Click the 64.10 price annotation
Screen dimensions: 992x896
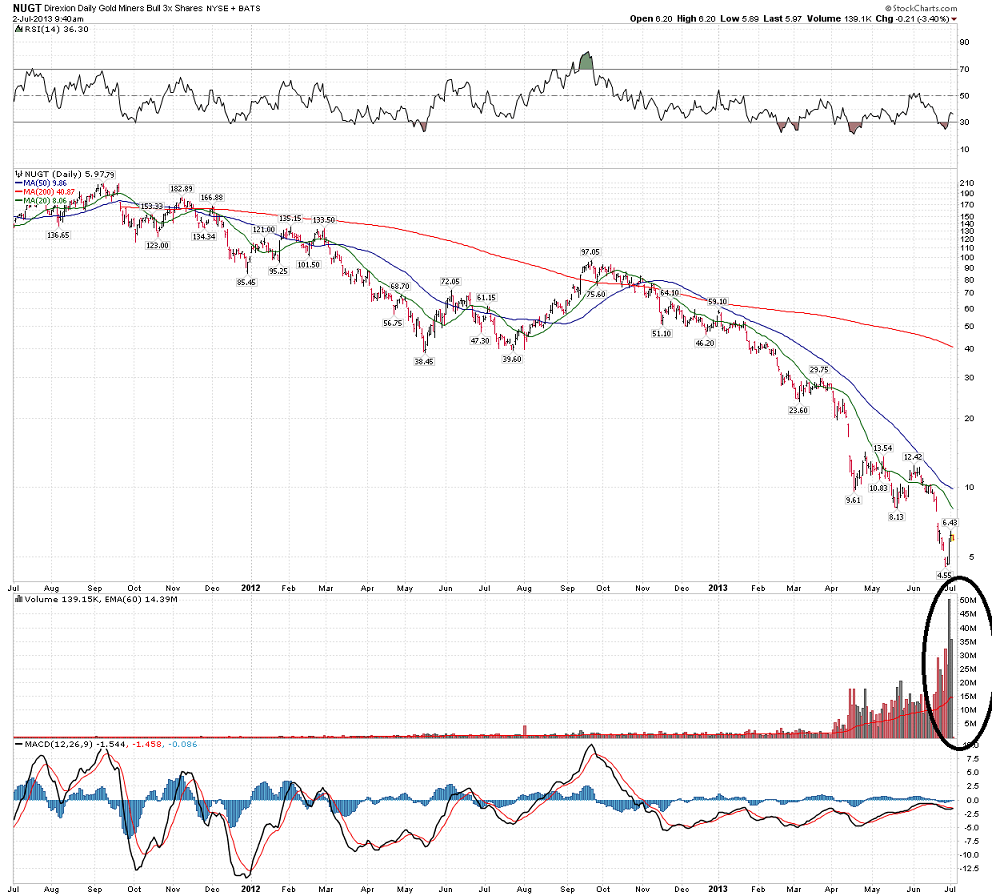[669, 293]
